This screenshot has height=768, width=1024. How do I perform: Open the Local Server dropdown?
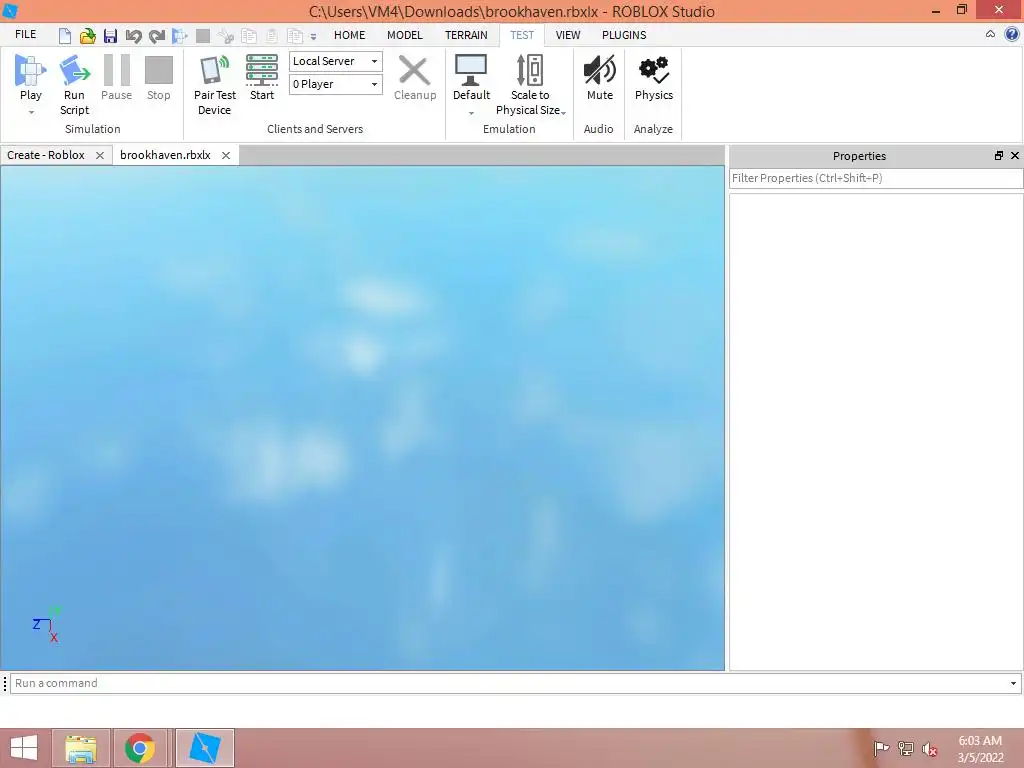click(x=336, y=61)
